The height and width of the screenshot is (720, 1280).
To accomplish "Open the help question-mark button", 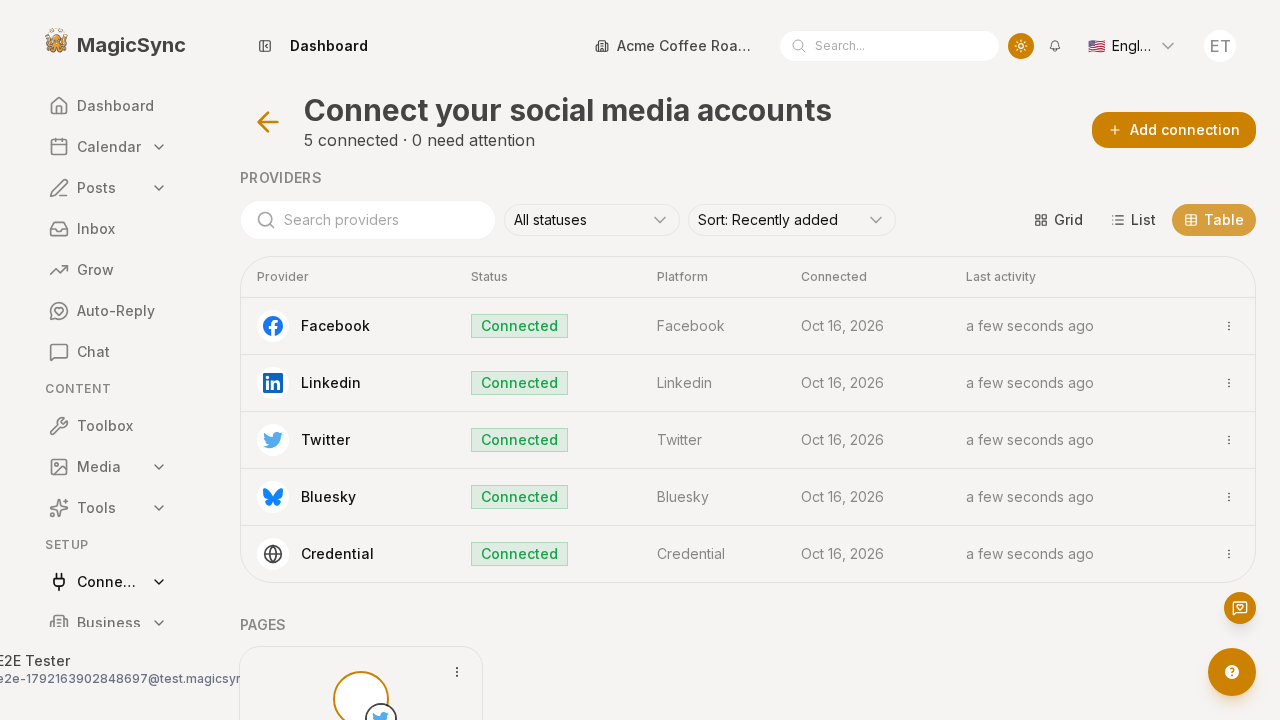I will [1232, 672].
